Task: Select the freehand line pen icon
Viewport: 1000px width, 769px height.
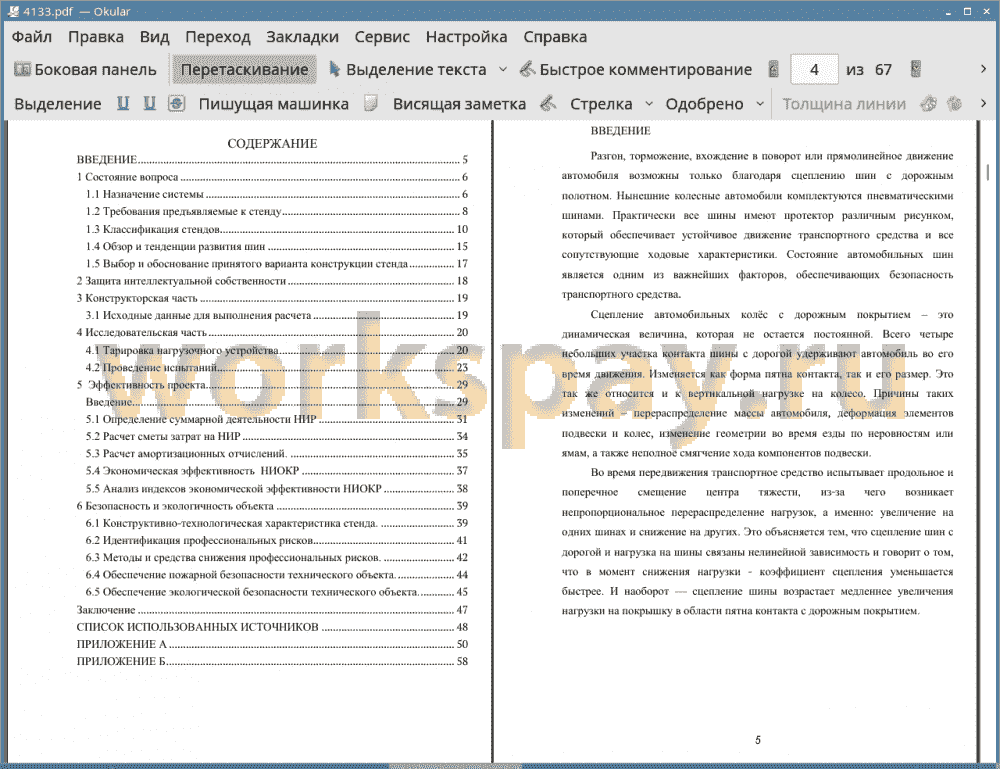Action: (548, 104)
